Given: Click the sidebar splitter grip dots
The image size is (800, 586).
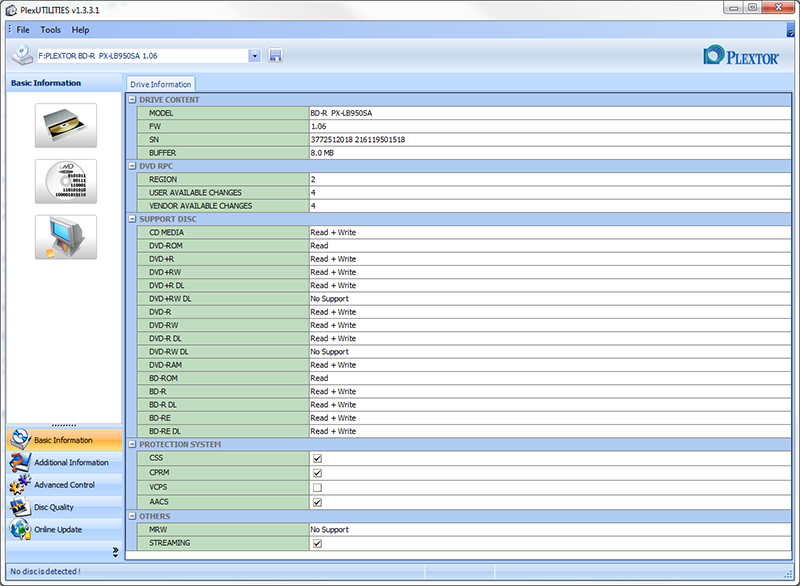Looking at the screenshot, I should pos(64,425).
